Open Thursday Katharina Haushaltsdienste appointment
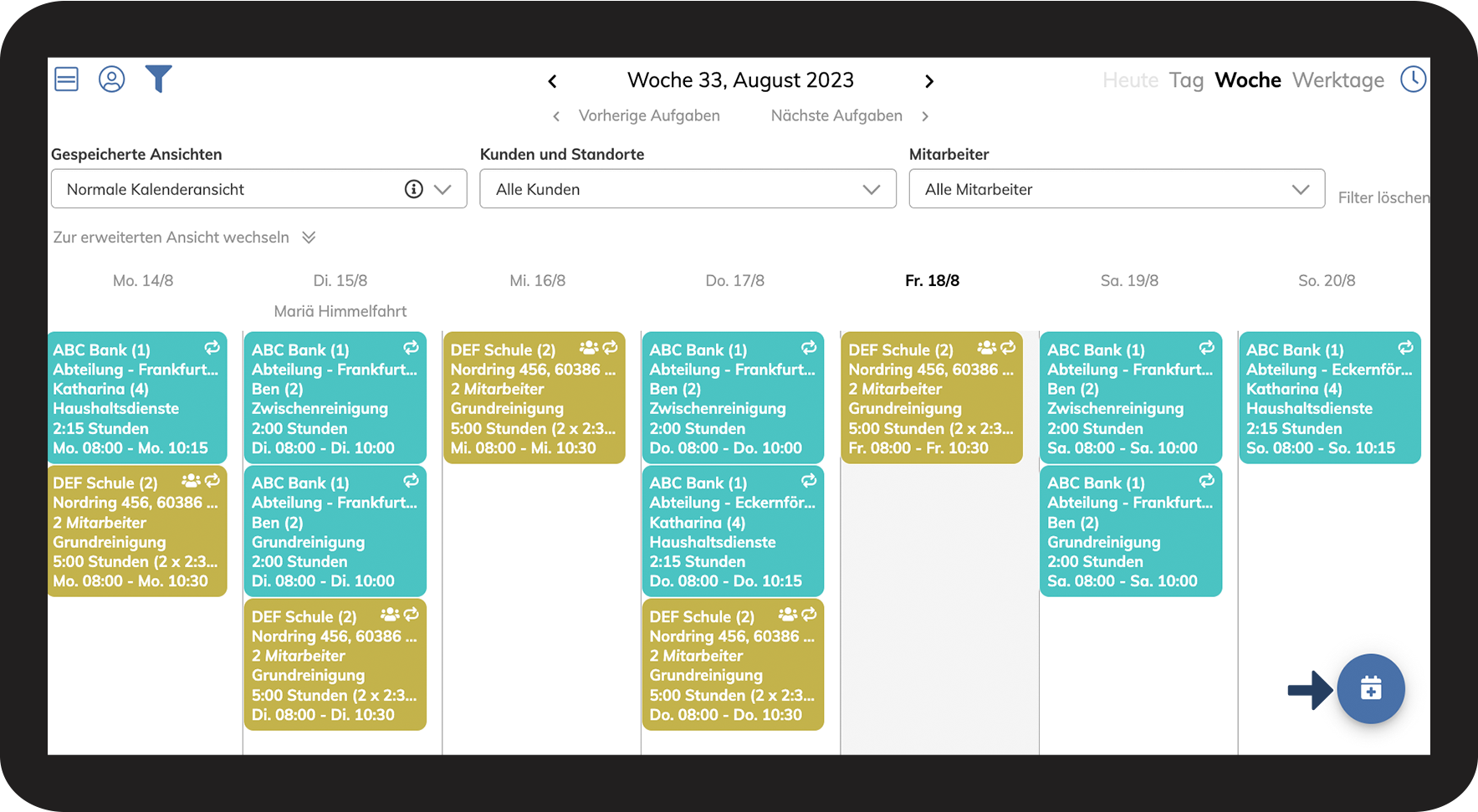This screenshot has width=1478, height=812. 734,531
